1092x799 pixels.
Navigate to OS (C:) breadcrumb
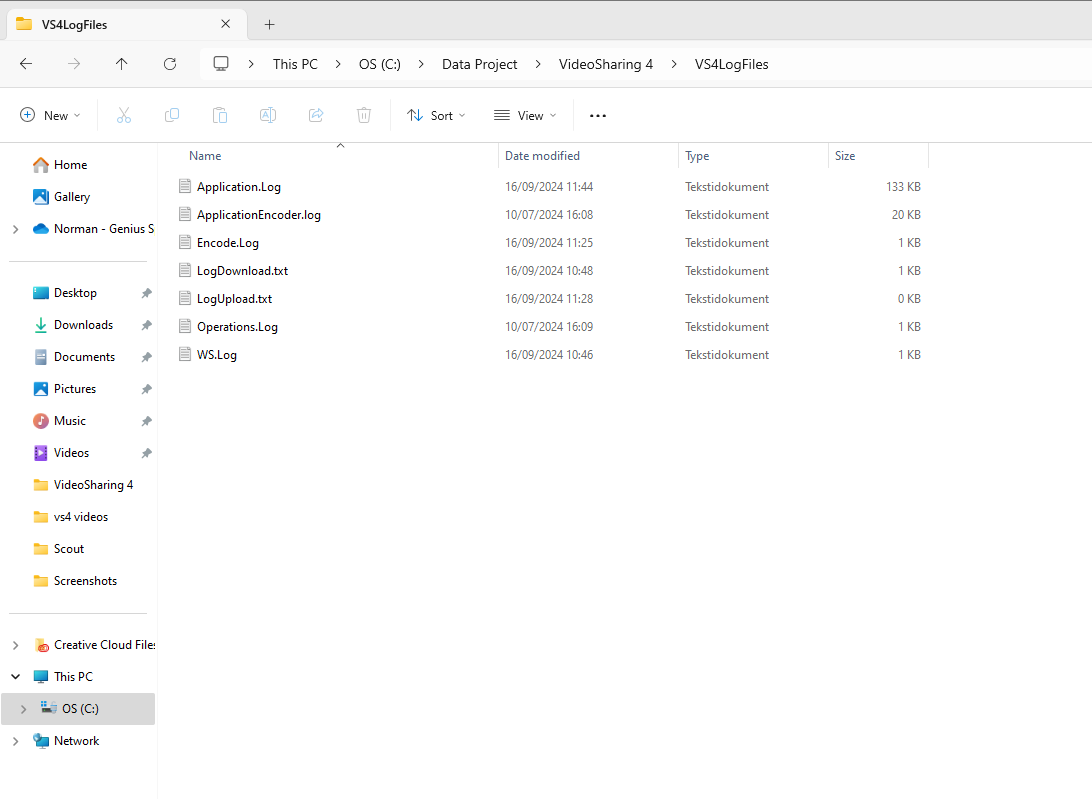380,64
